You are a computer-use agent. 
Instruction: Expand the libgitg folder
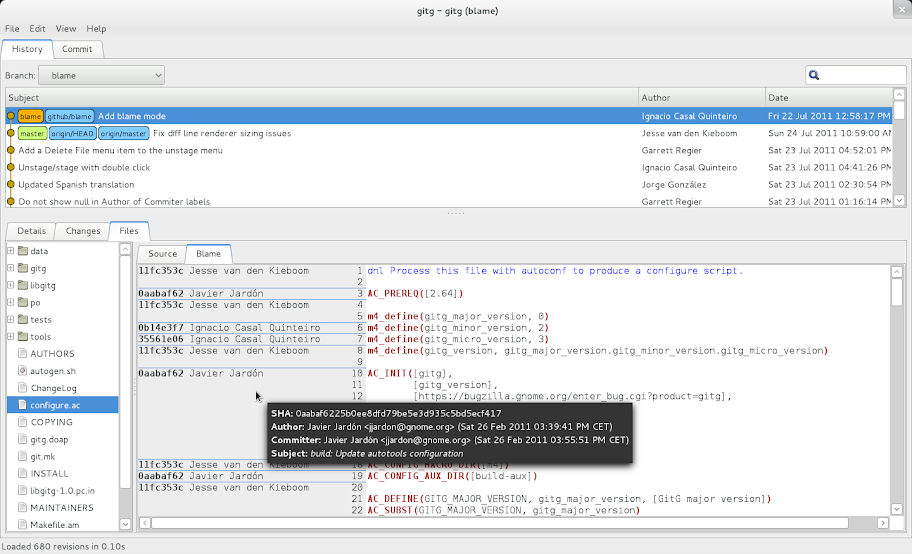tap(10, 285)
